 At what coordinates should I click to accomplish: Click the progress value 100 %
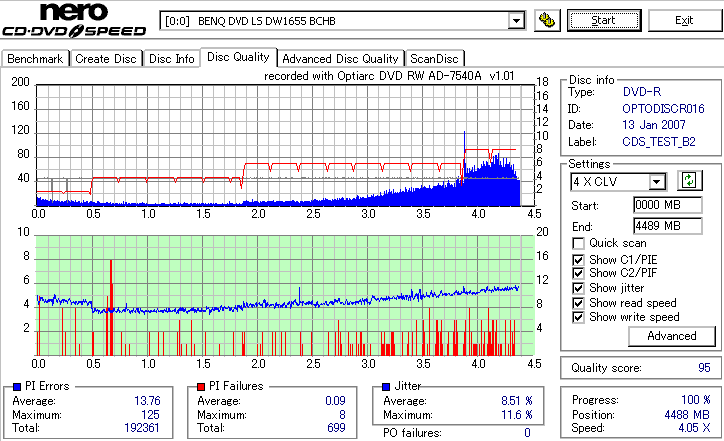695,400
